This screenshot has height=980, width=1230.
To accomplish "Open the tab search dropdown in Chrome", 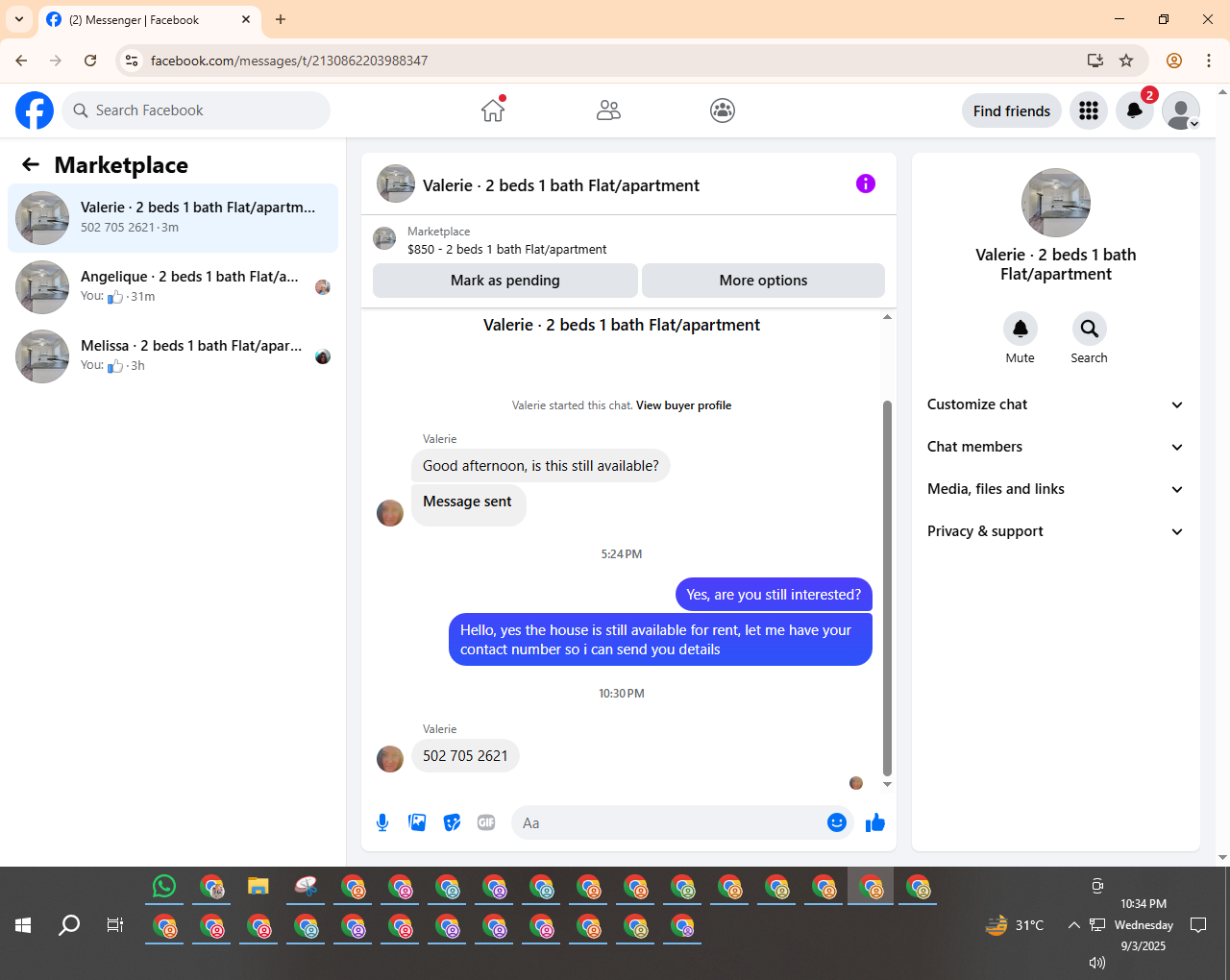I will coord(19,19).
